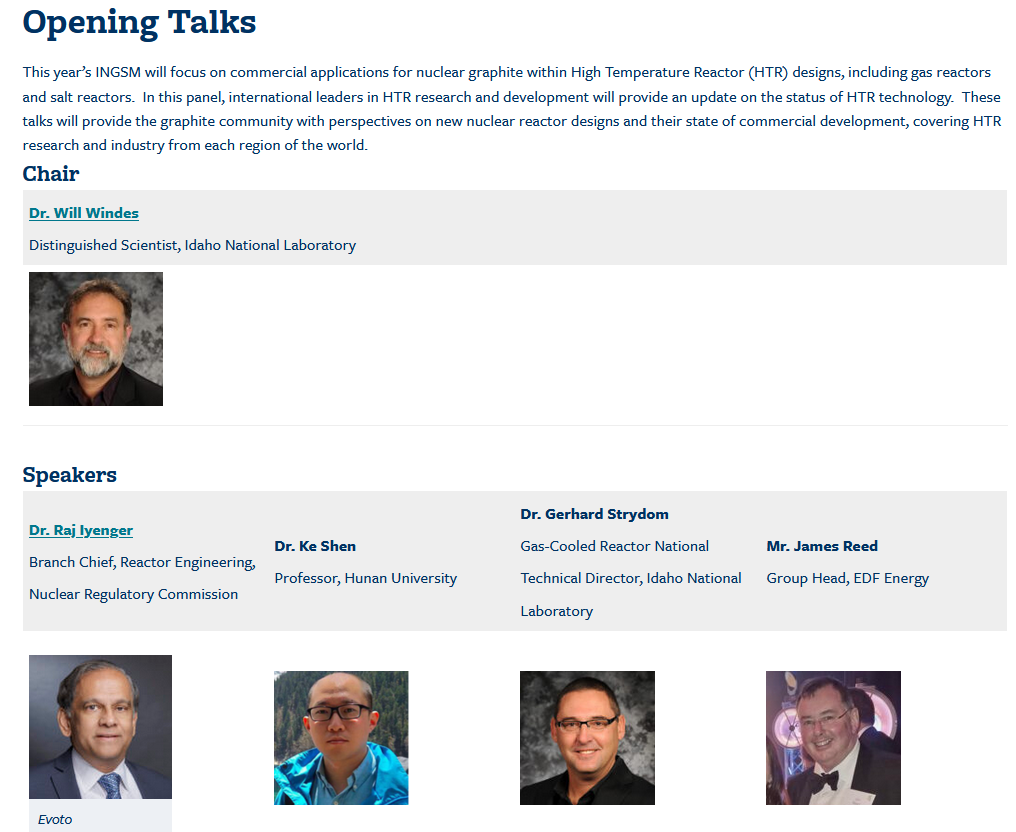Click Dr. Raj Iyenger's portrait photo
The height and width of the screenshot is (832, 1016).
click(x=100, y=727)
